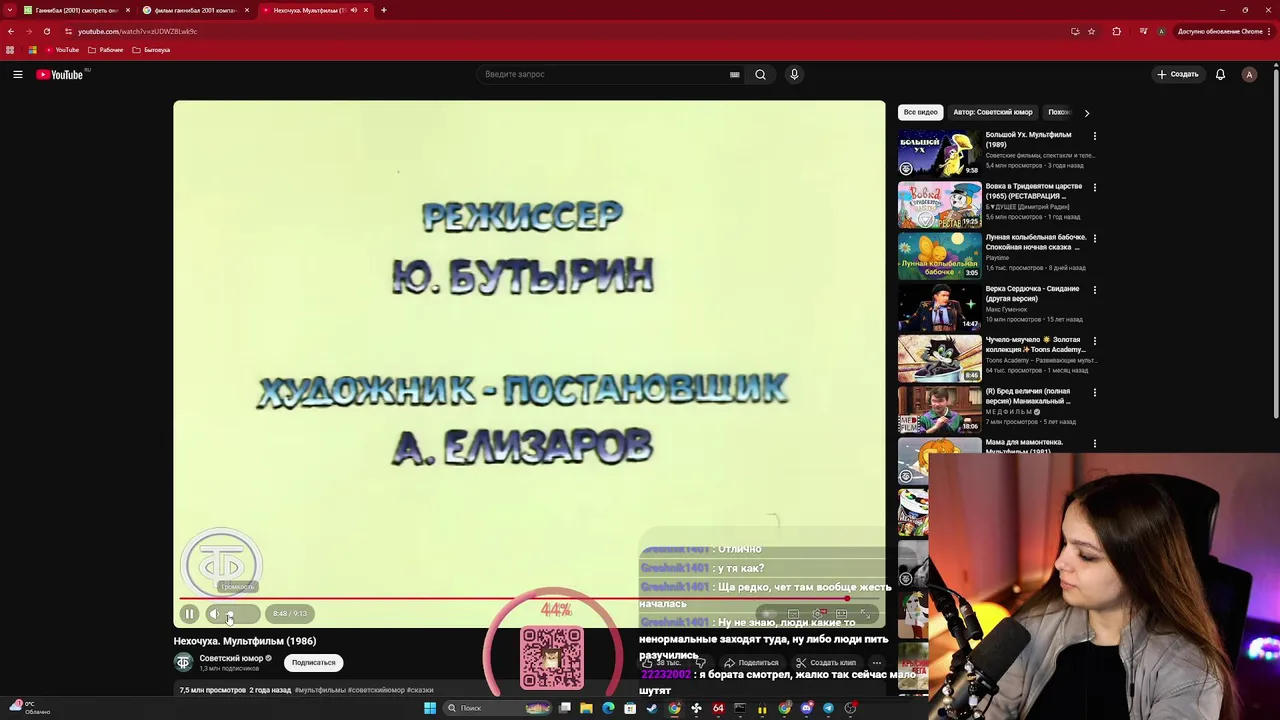This screenshot has height=720, width=1280.
Task: Open Steam from the taskbar
Action: [x=652, y=708]
